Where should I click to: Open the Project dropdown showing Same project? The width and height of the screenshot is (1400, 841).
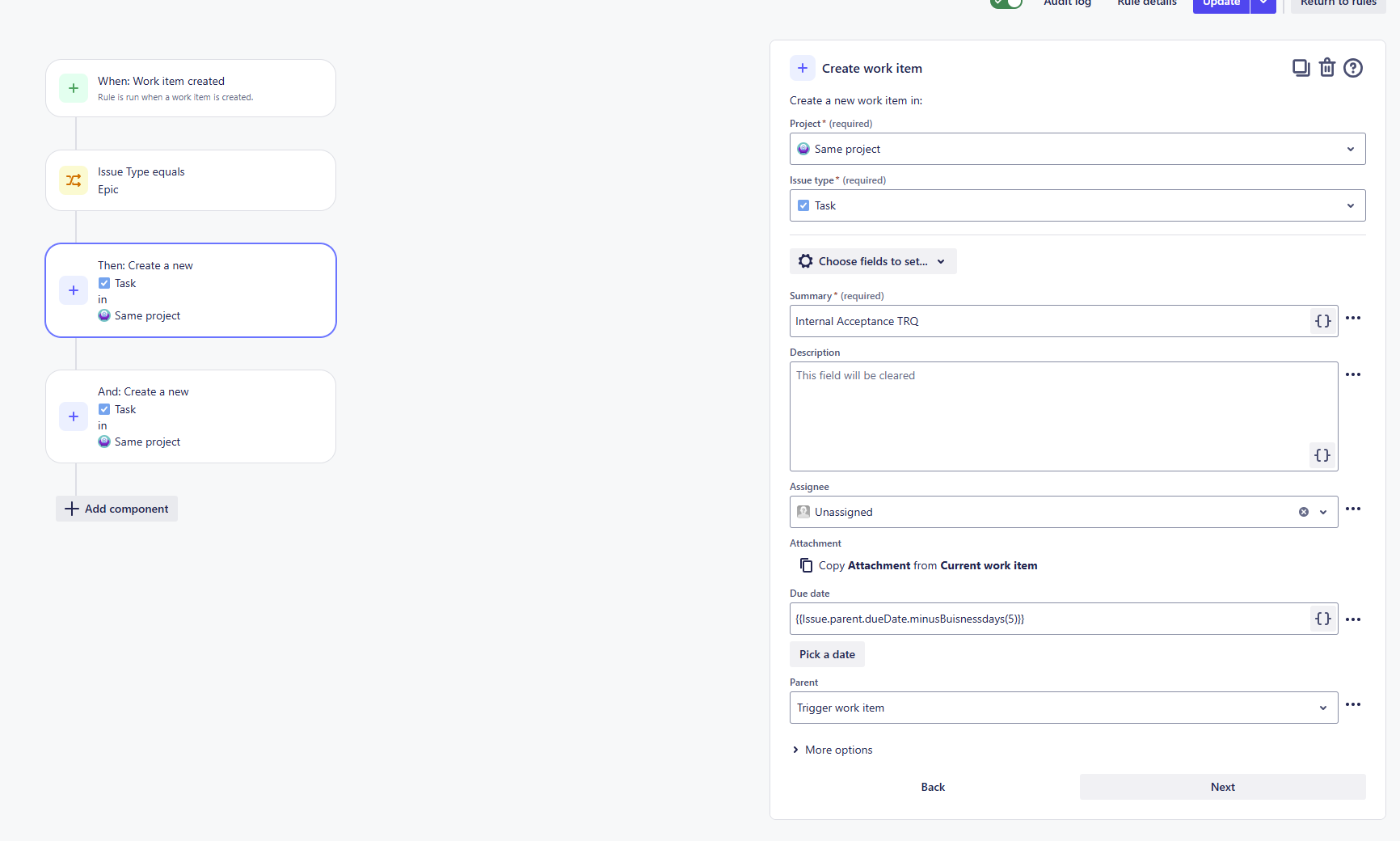tap(1077, 149)
